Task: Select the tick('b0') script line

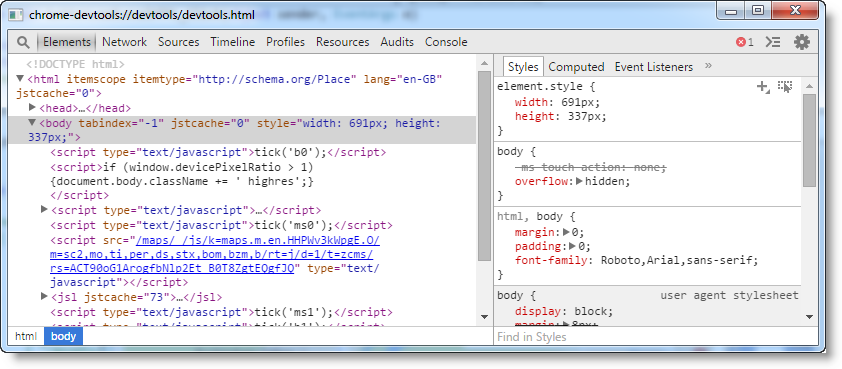Action: tap(218, 152)
